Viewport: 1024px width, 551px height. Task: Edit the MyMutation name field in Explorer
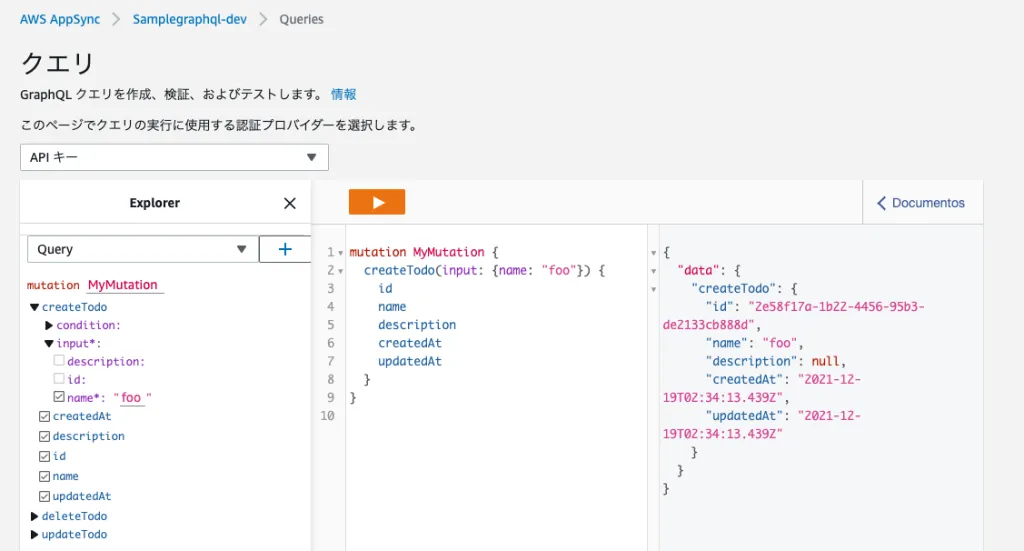[123, 285]
